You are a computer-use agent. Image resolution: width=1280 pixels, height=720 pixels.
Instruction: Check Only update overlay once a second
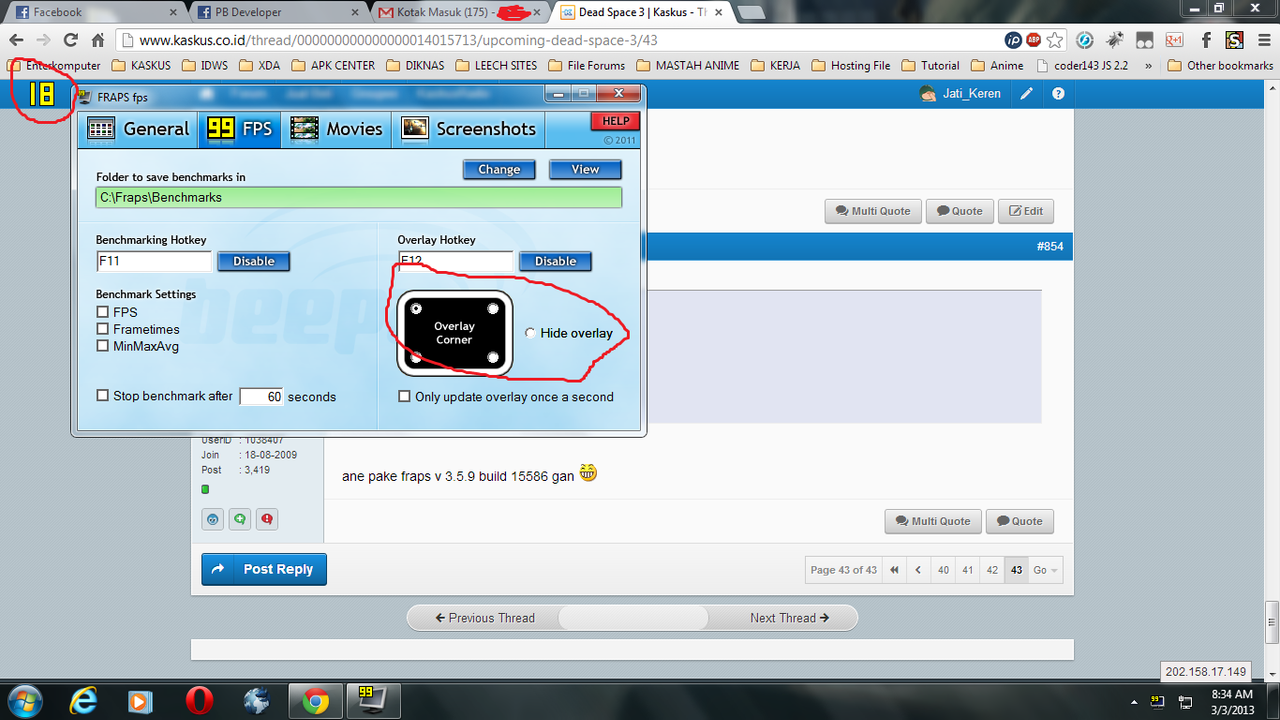[404, 397]
